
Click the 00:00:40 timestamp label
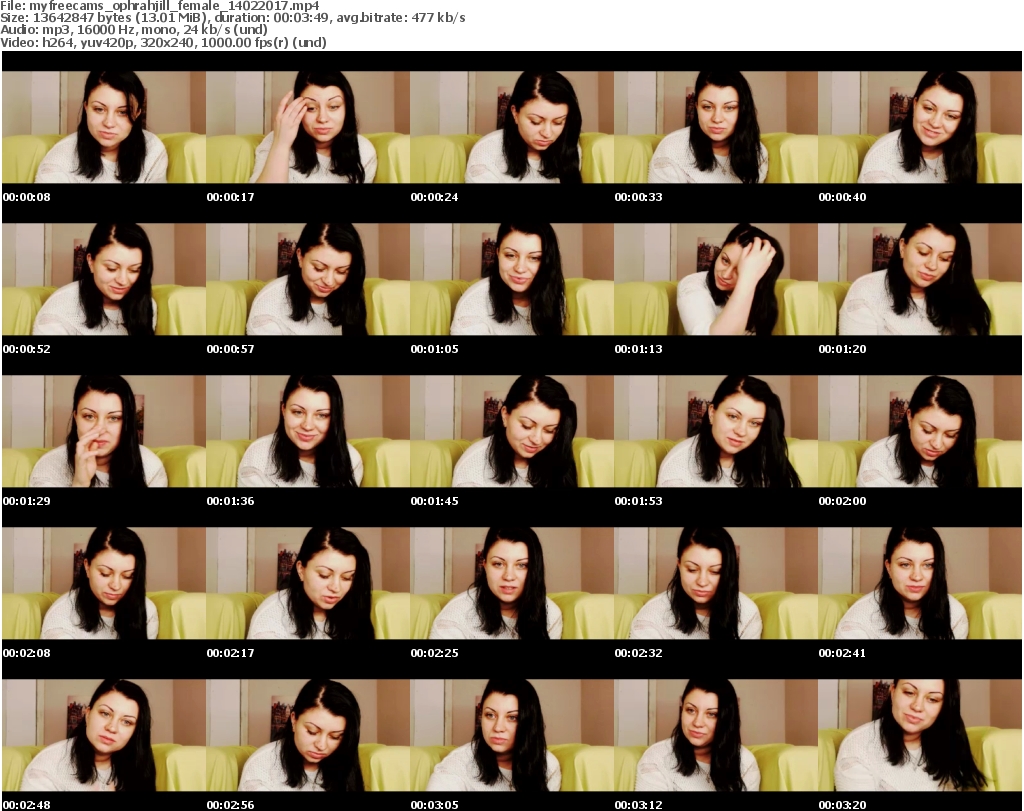click(x=842, y=197)
